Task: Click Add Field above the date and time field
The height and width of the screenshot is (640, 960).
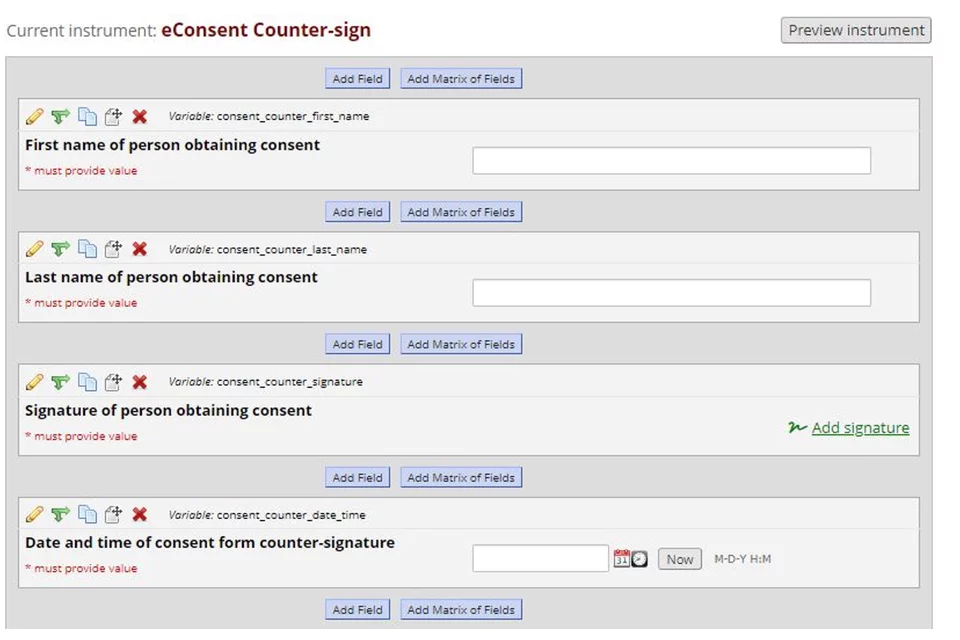Action: (358, 477)
